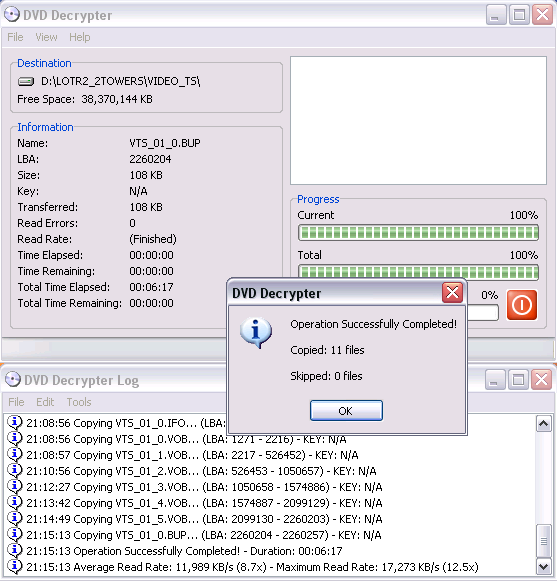Select log line Duration: 00:06:17
This screenshot has height=581, width=557.
tap(184, 551)
